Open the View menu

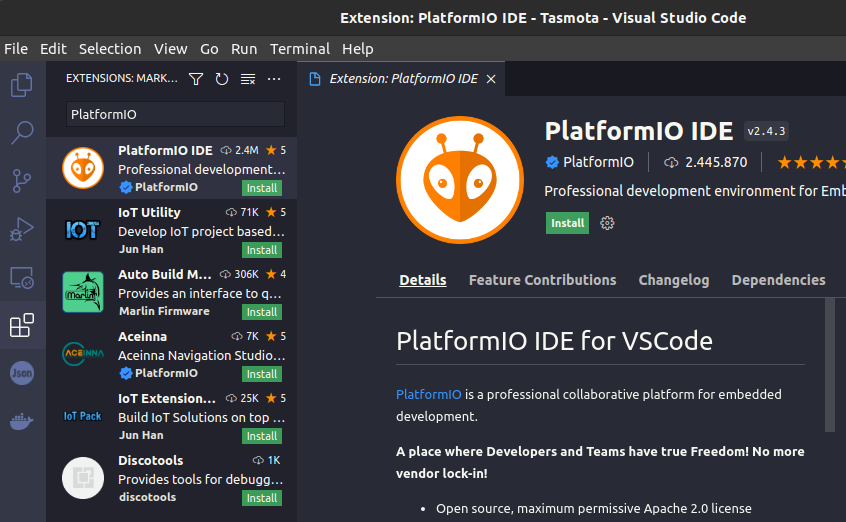pyautogui.click(x=170, y=49)
